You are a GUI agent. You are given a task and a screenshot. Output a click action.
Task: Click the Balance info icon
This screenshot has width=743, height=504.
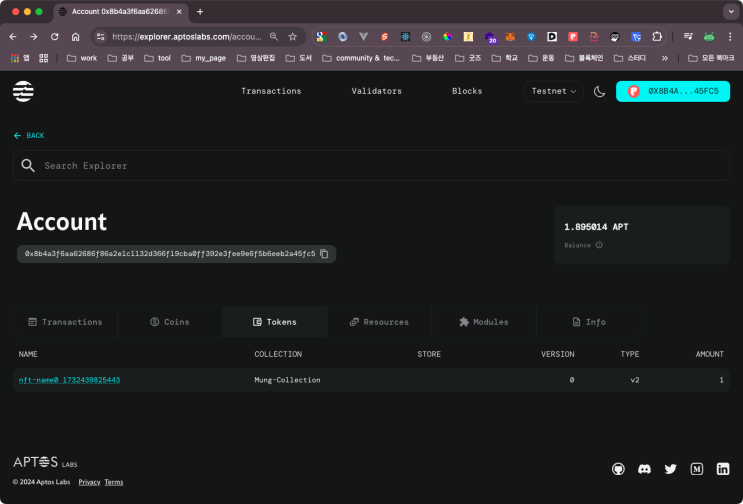coord(599,245)
